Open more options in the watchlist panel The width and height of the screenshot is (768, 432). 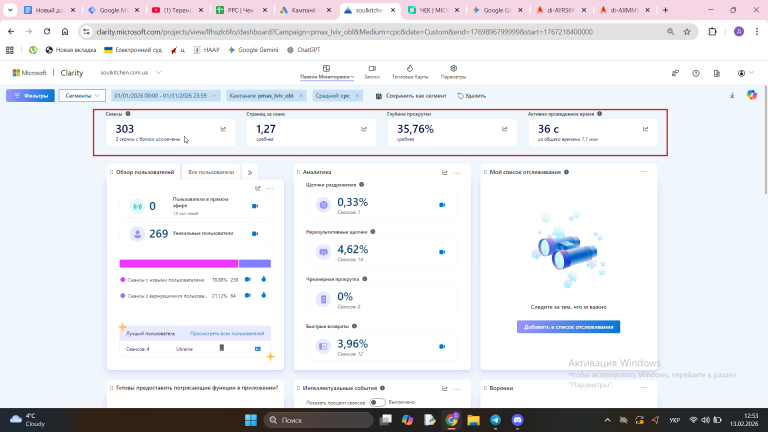(x=643, y=172)
